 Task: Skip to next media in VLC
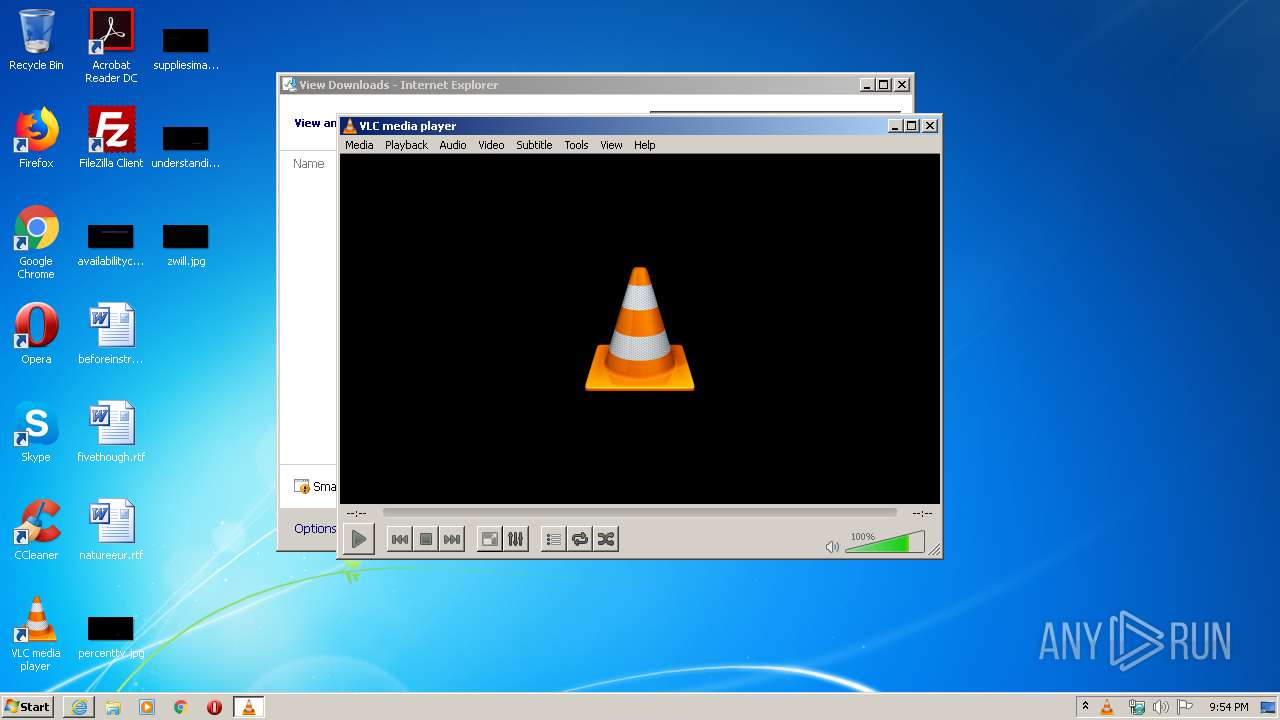coord(452,539)
